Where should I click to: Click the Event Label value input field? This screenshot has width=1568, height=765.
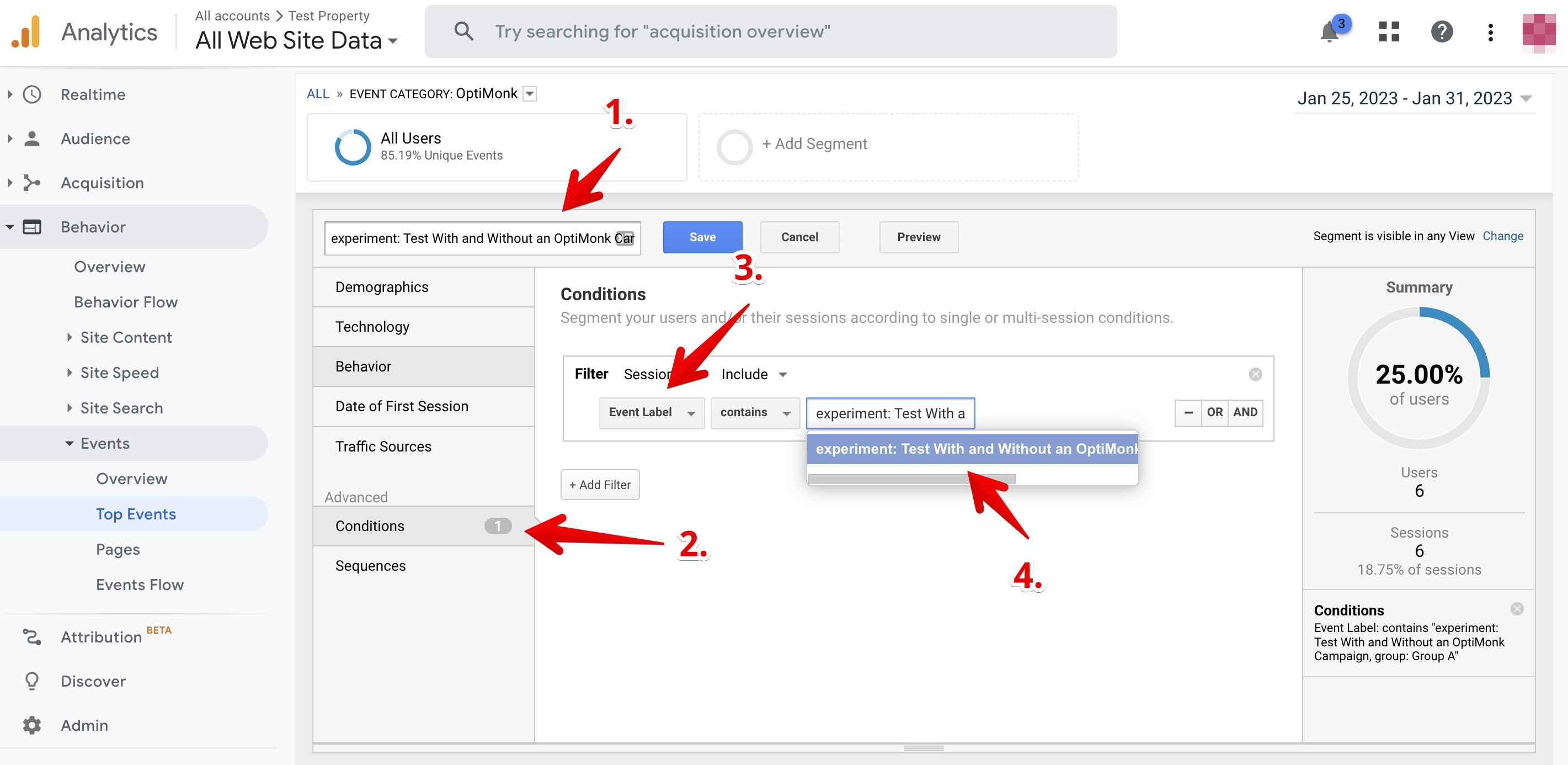click(x=890, y=413)
